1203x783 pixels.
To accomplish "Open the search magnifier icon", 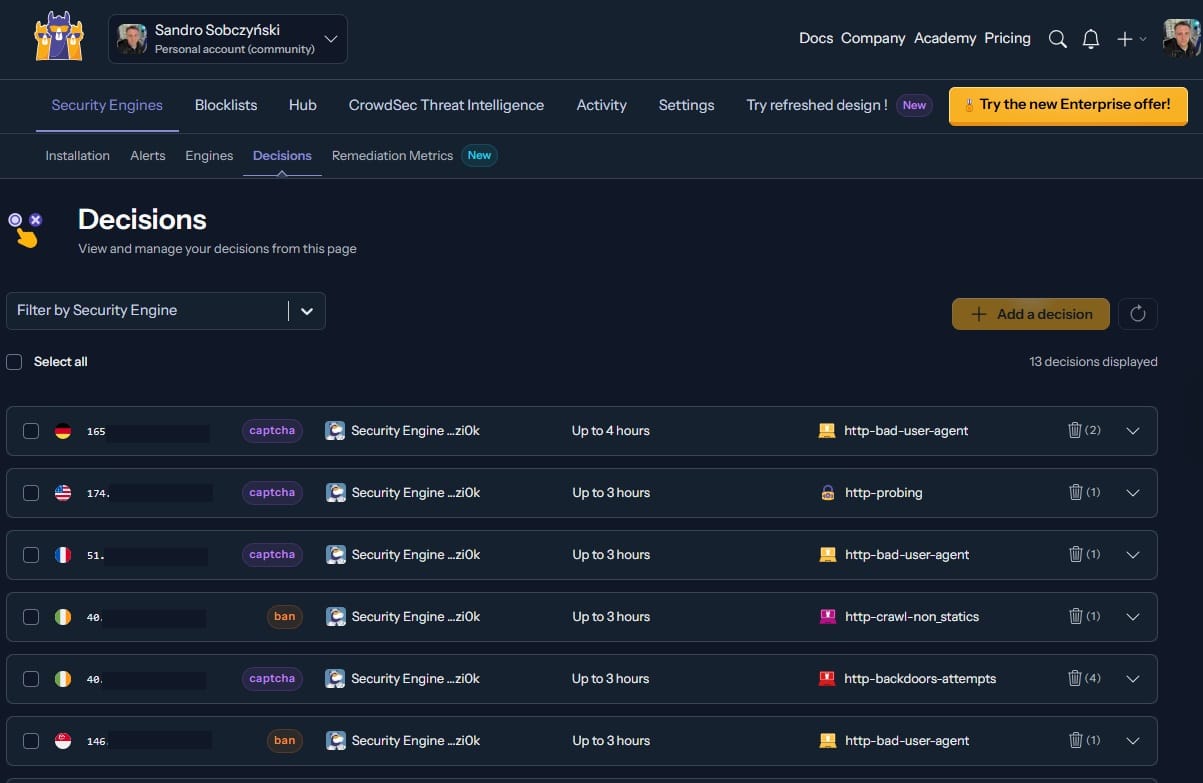I will coord(1057,39).
